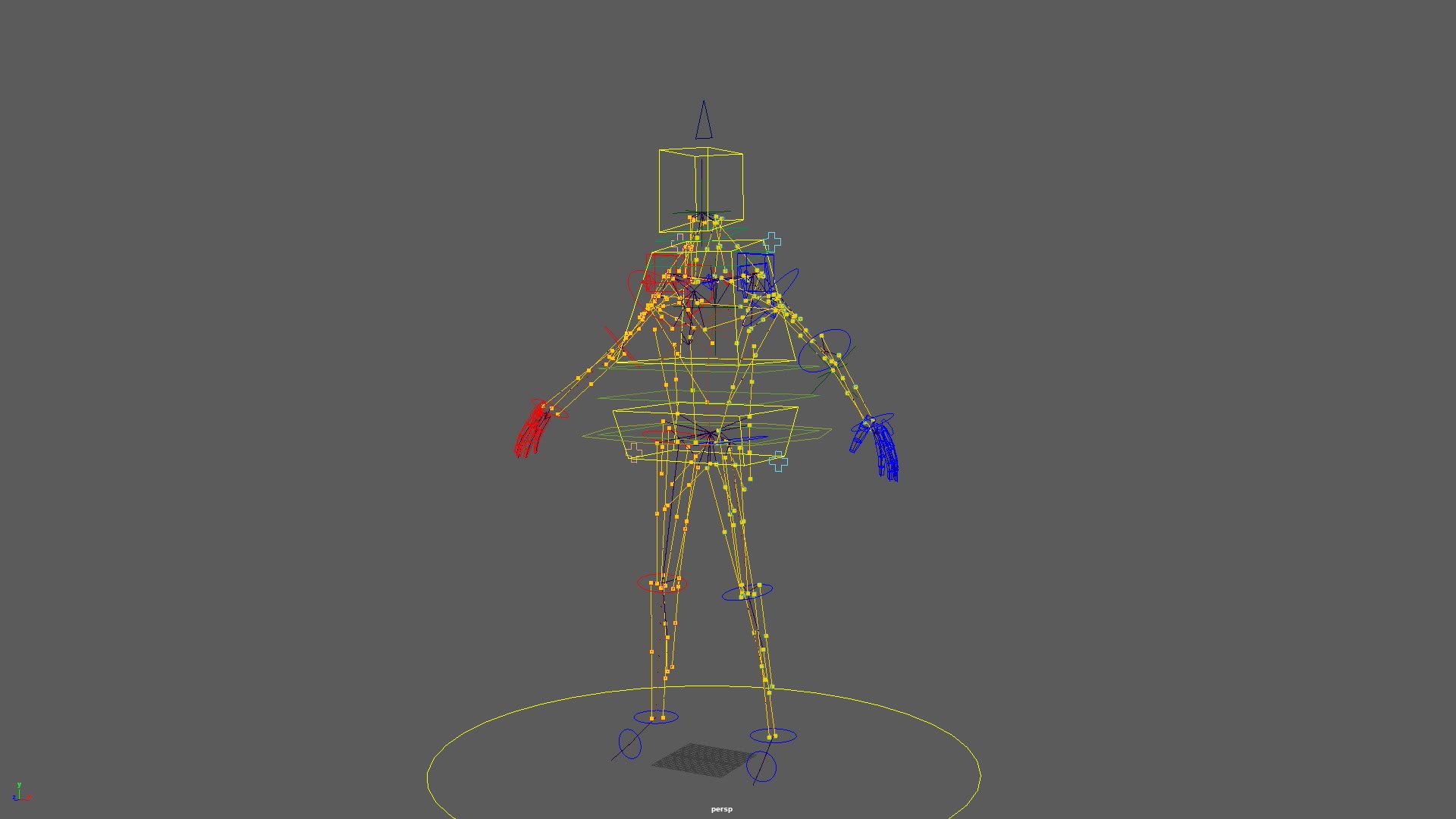Select the cyan cross control near shoulder
The width and height of the screenshot is (1456, 819).
pos(772,243)
